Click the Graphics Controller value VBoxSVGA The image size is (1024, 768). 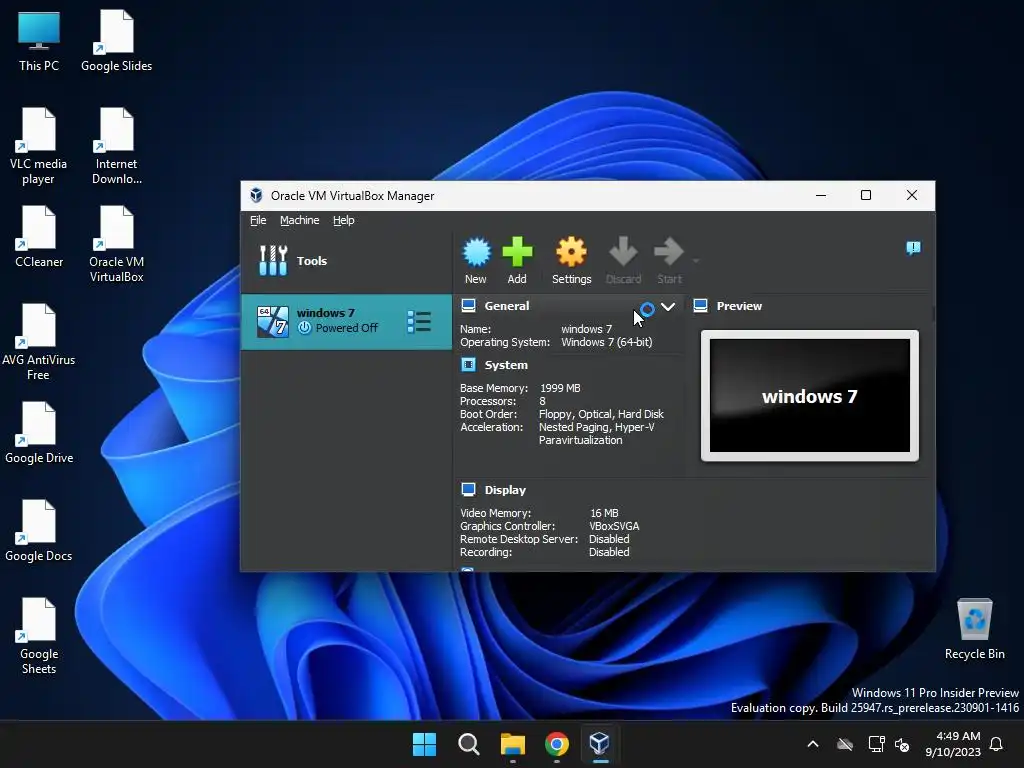coord(615,526)
